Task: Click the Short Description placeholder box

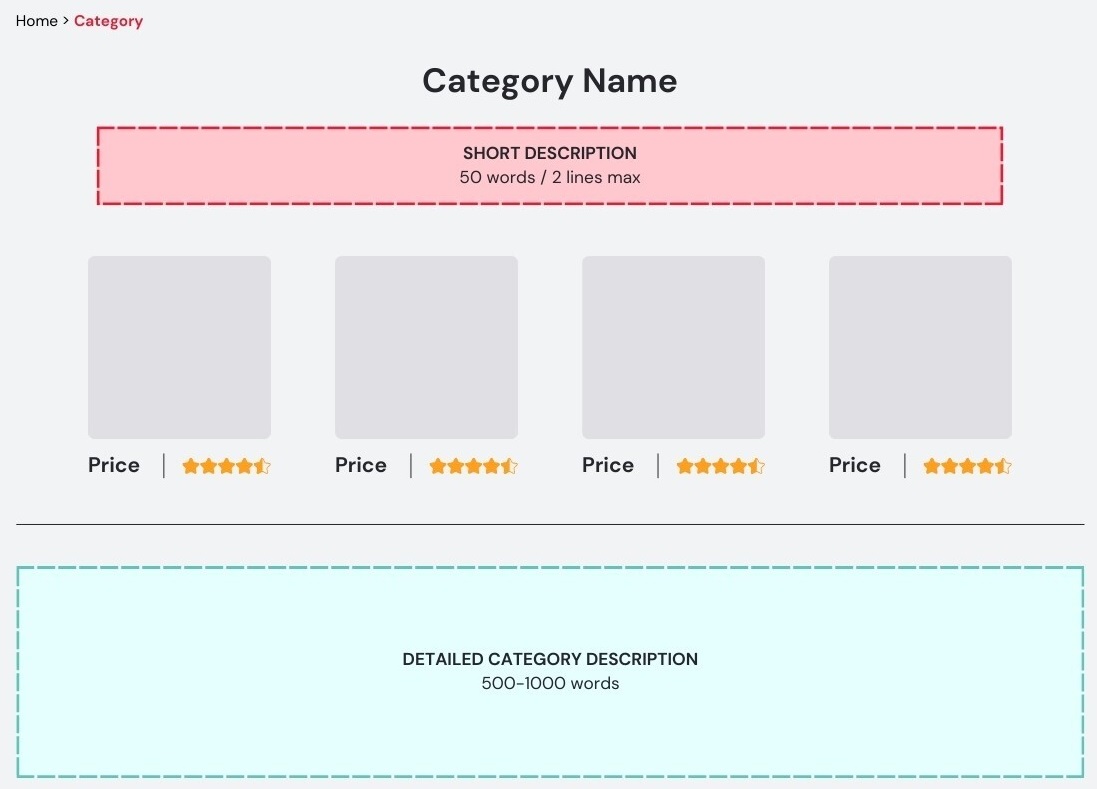Action: pos(549,166)
